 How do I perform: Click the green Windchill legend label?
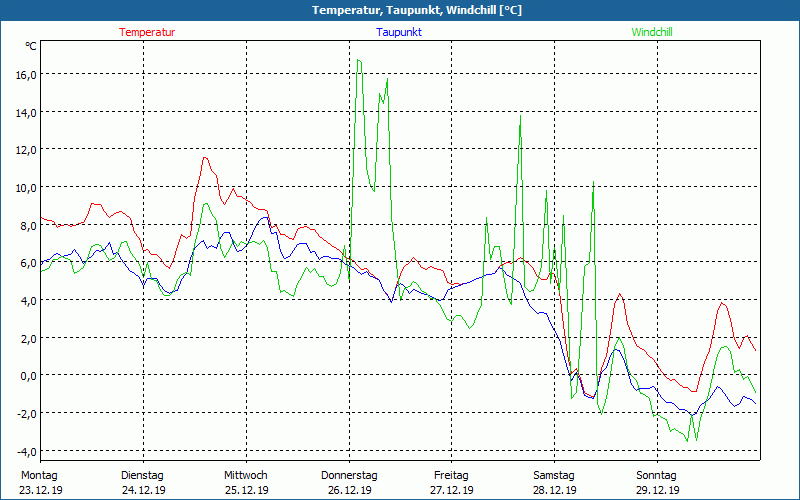pos(652,32)
